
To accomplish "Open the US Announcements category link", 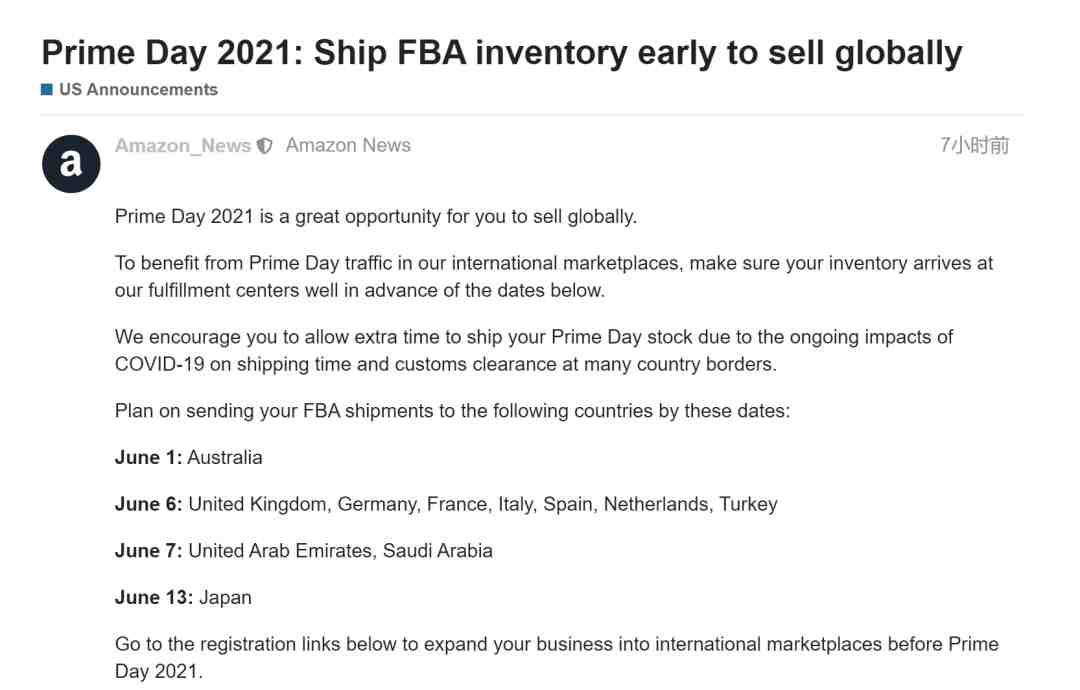I will coord(138,90).
